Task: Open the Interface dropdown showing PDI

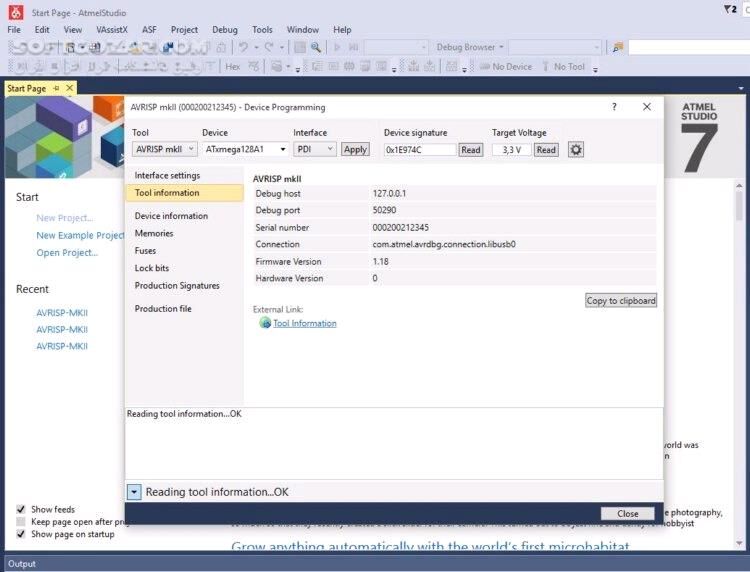Action: pyautogui.click(x=315, y=149)
